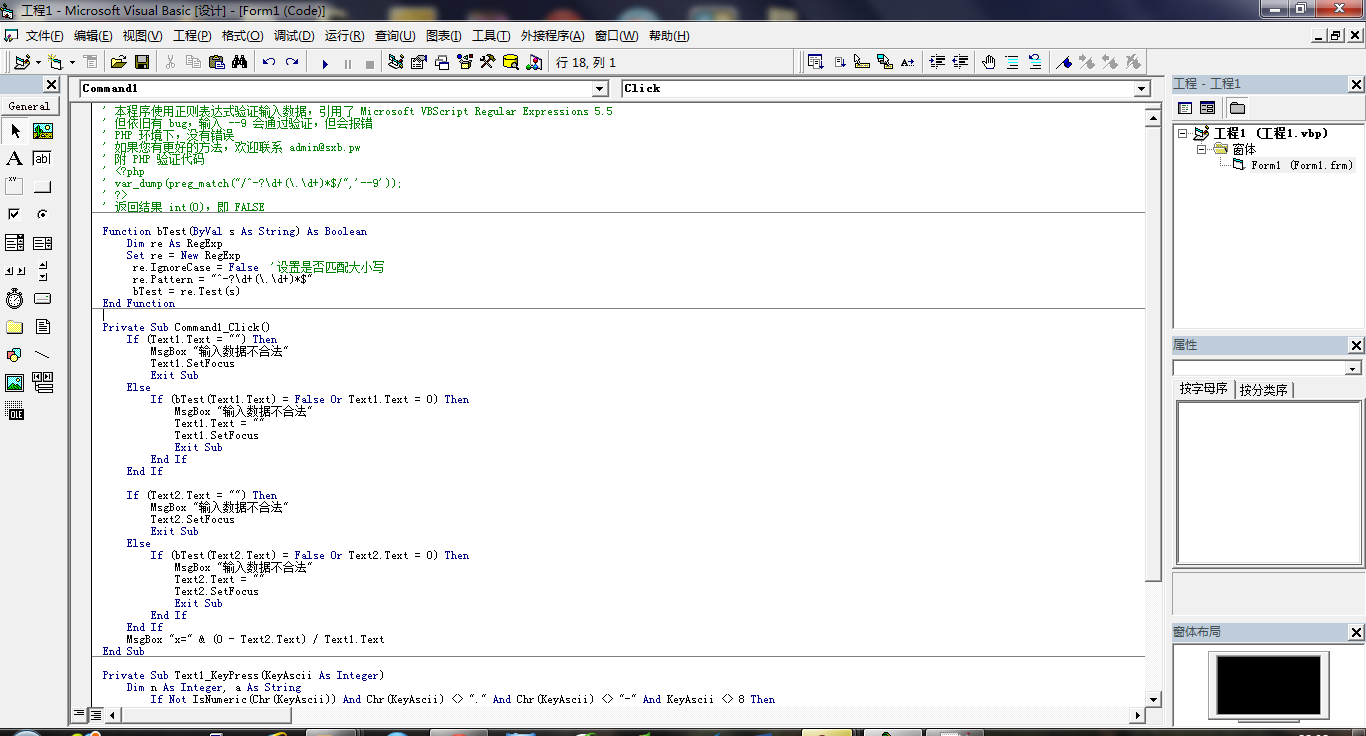Click the code window scroll-down arrow
This screenshot has width=1366, height=736.
(x=1153, y=699)
